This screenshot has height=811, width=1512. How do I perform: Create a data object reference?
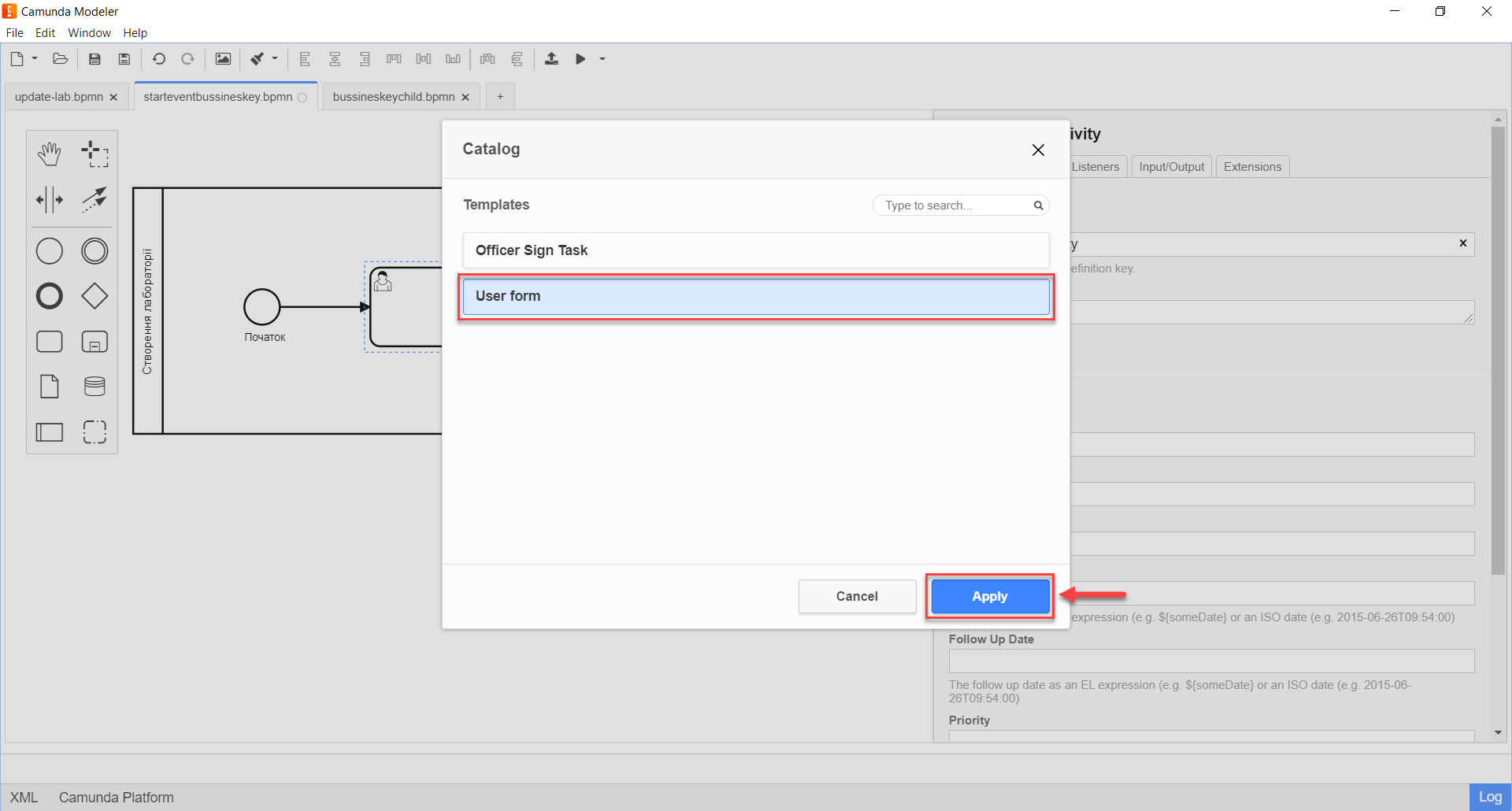tap(50, 387)
